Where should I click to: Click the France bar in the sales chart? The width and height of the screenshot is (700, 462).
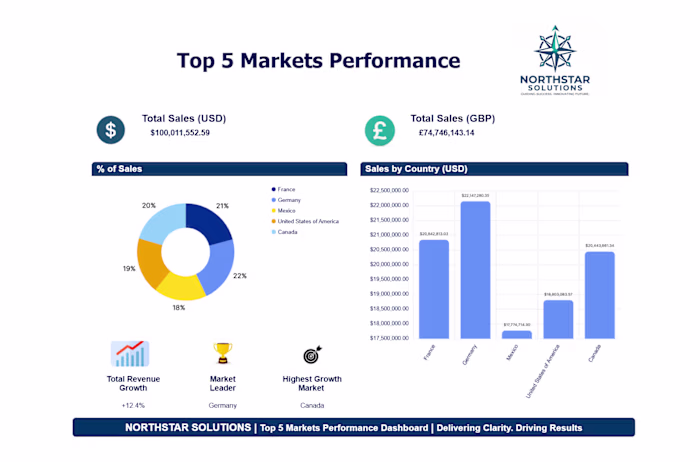434,289
